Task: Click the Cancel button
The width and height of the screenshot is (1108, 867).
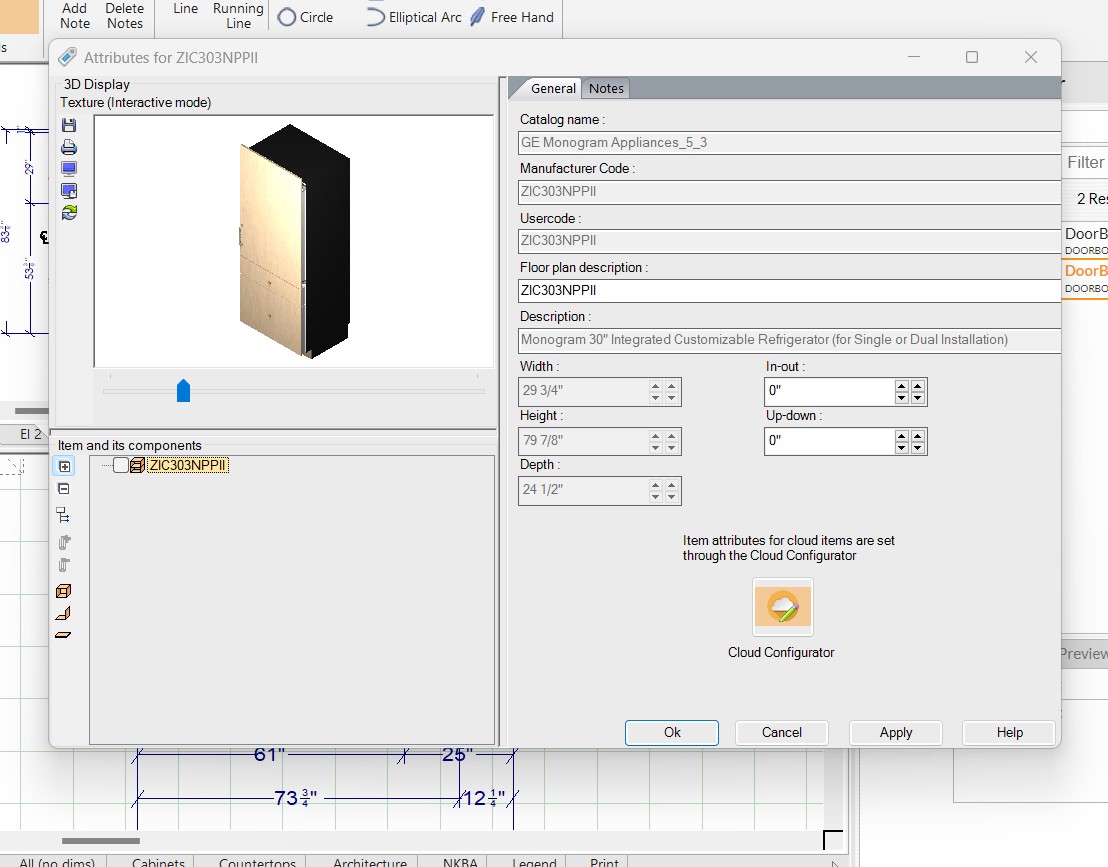Action: tap(782, 733)
